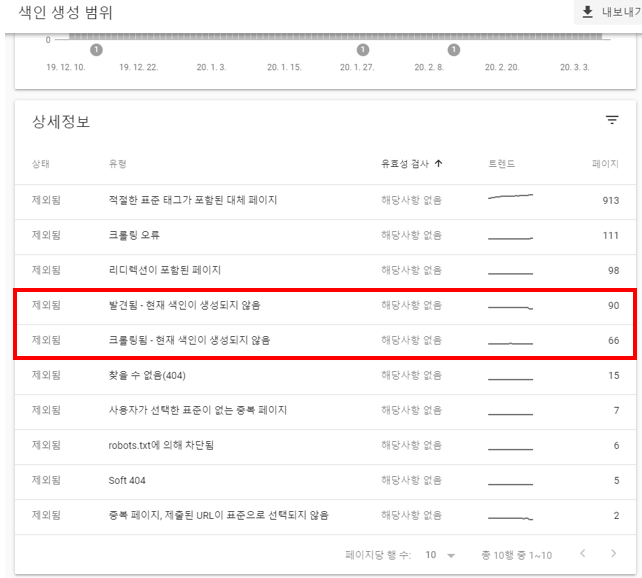The width and height of the screenshot is (642, 578).
Task: Go to previous page with left chevron
Action: tap(583, 553)
